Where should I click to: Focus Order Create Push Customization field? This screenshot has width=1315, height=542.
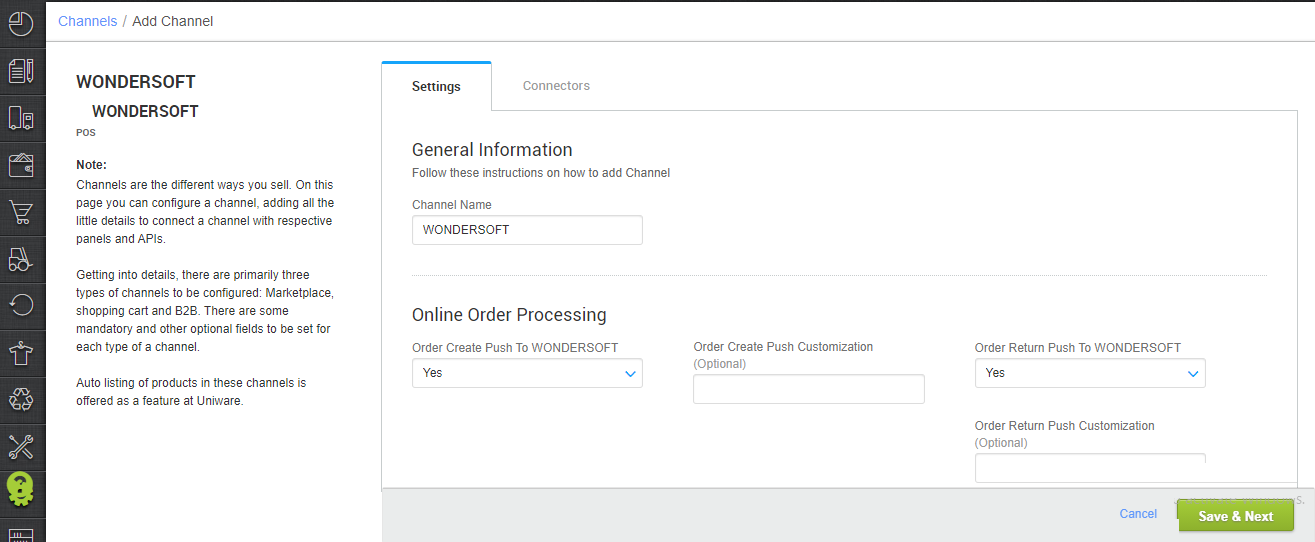click(x=809, y=389)
